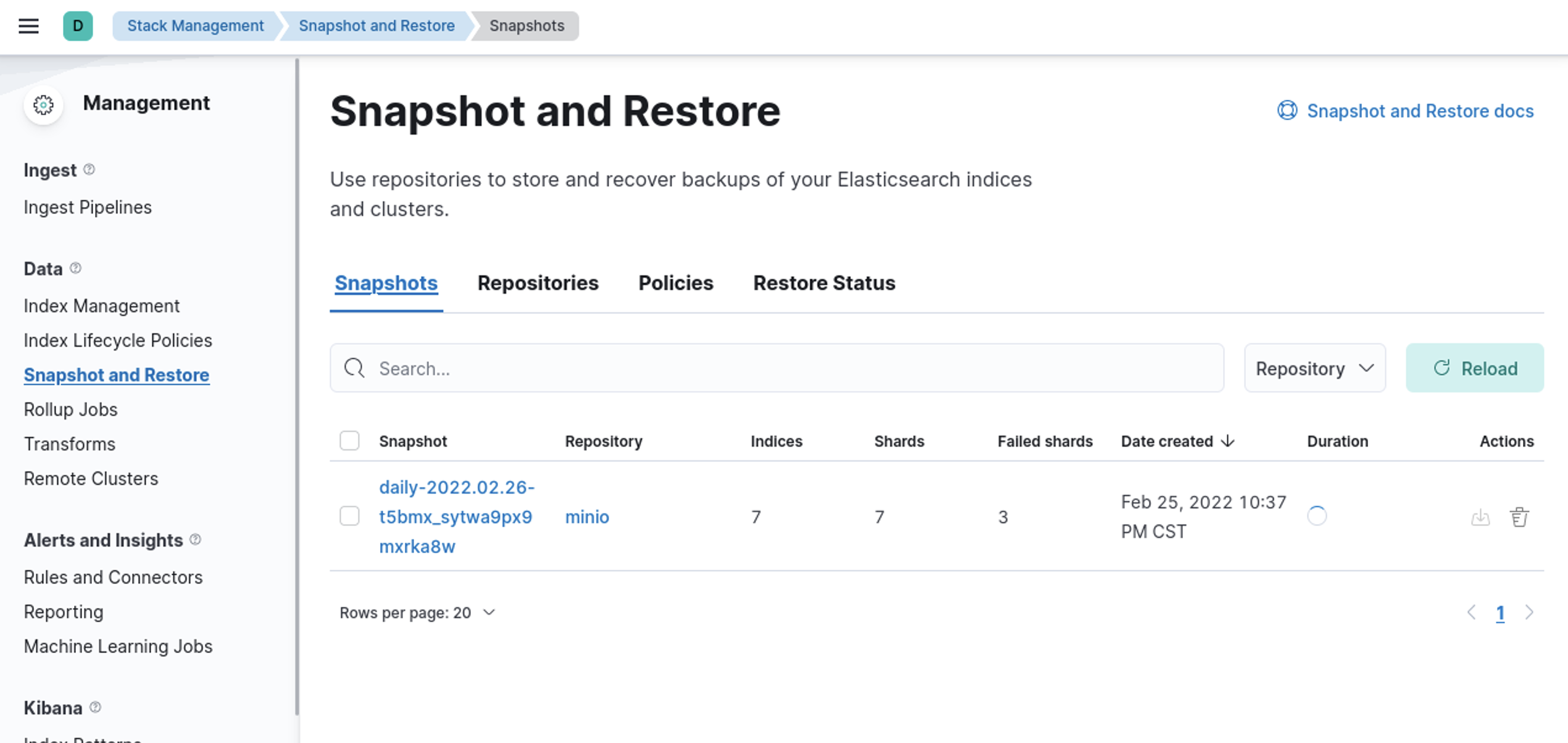
Task: Delete the daily snapshot via trash icon
Action: (1519, 517)
